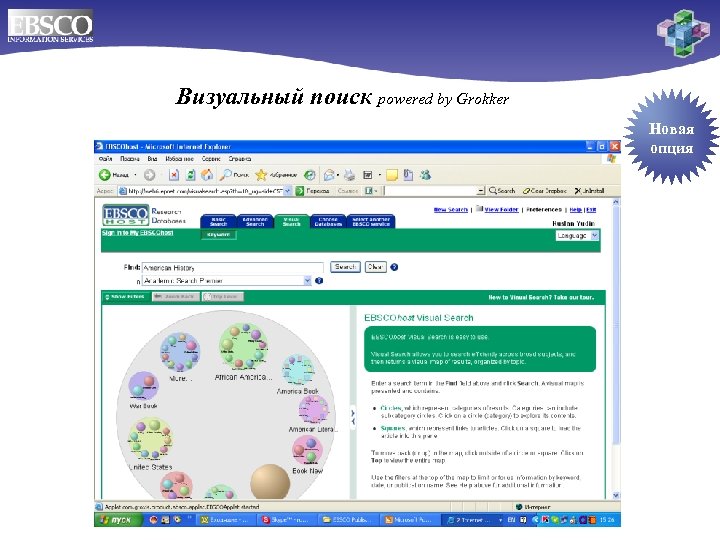This screenshot has height=540, width=720.
Task: Follow the New Search link
Action: pyautogui.click(x=451, y=209)
